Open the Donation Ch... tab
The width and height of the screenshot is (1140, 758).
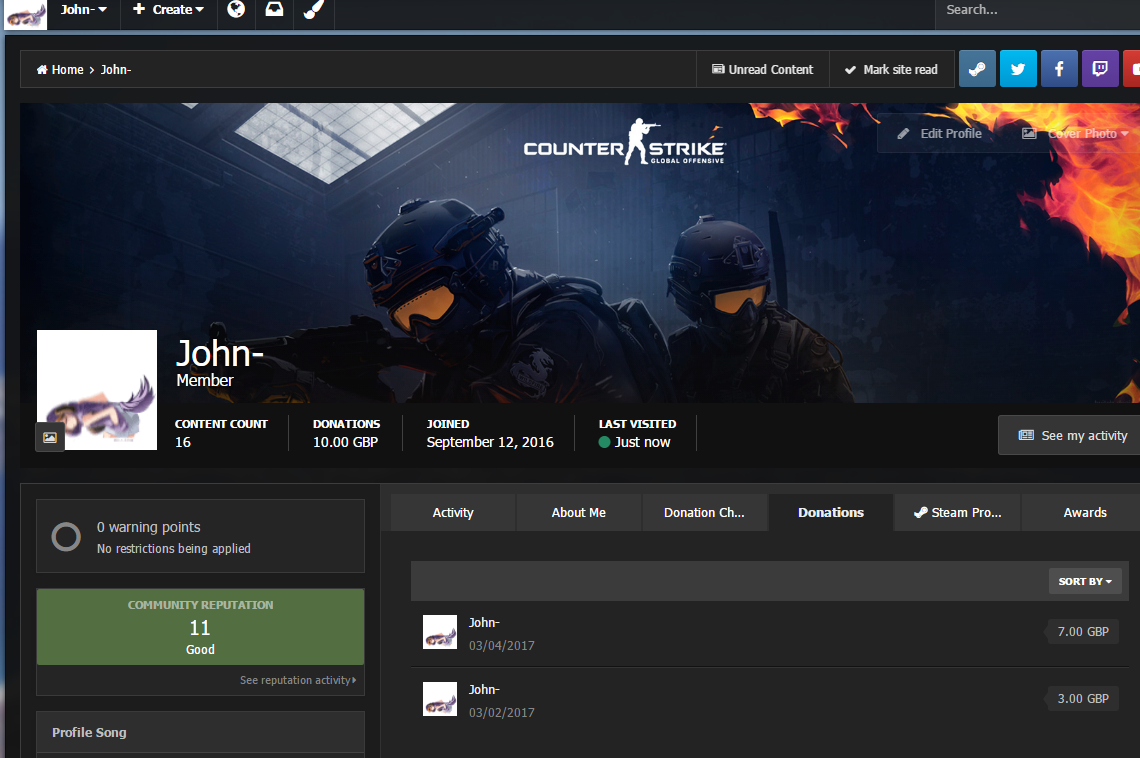coord(705,512)
